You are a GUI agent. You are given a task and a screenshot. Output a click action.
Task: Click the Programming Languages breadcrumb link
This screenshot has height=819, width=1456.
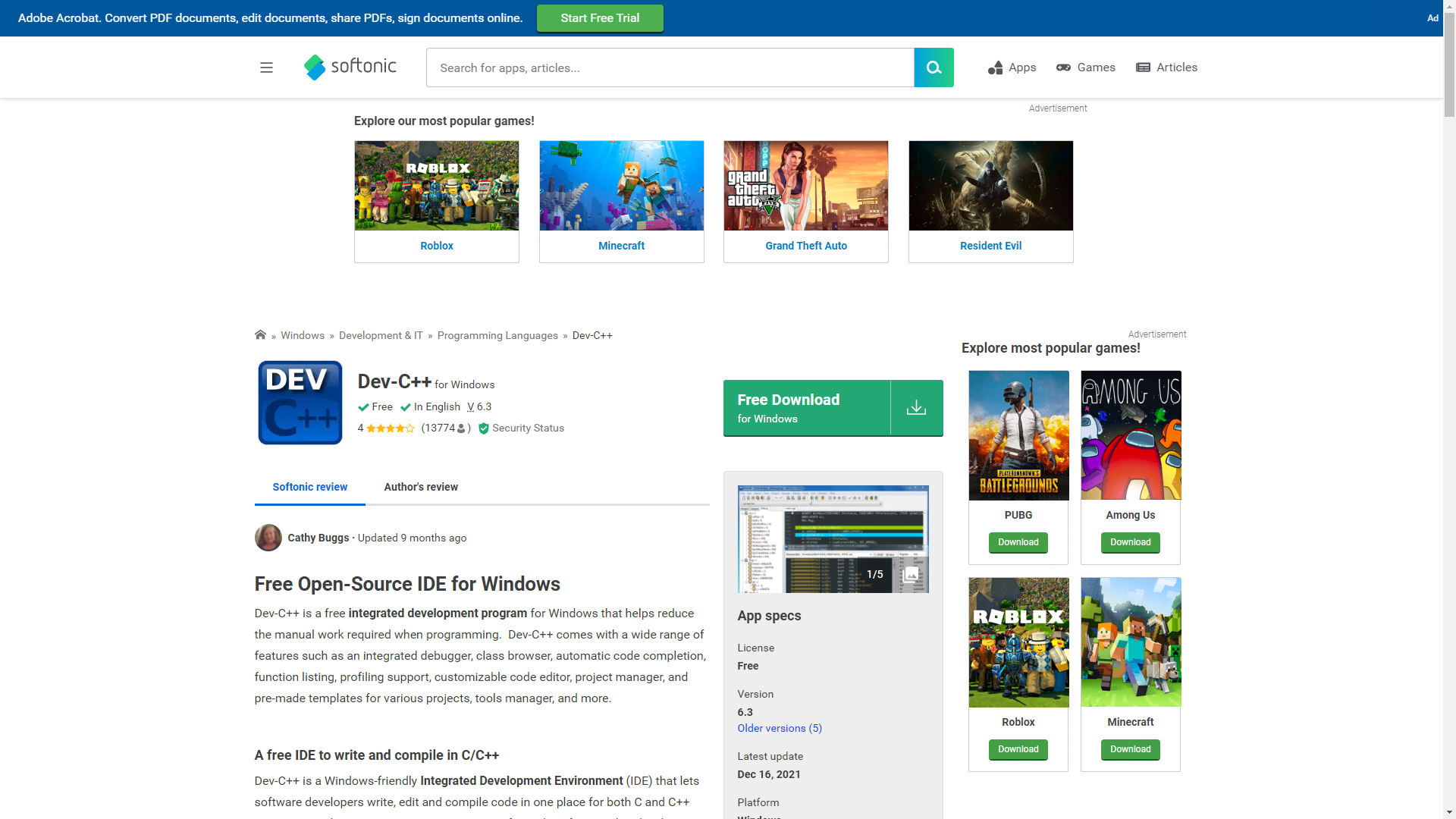coord(497,335)
